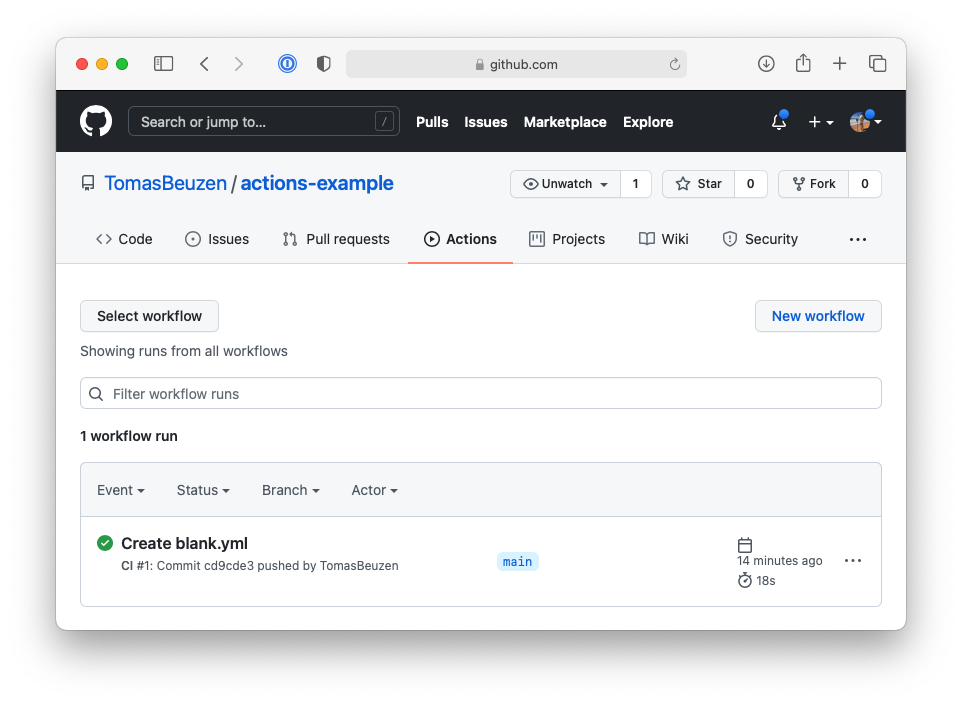Click the fork count beside Fork
Image resolution: width=962 pixels, height=704 pixels.
864,184
